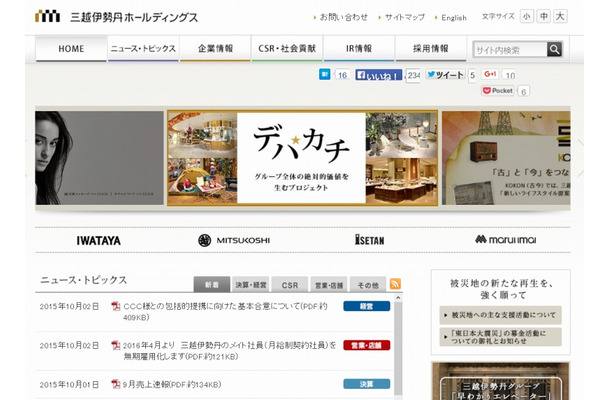Open 早わかりエレベーター banner
Image resolution: width=610 pixels, height=400 pixels.
point(501,381)
